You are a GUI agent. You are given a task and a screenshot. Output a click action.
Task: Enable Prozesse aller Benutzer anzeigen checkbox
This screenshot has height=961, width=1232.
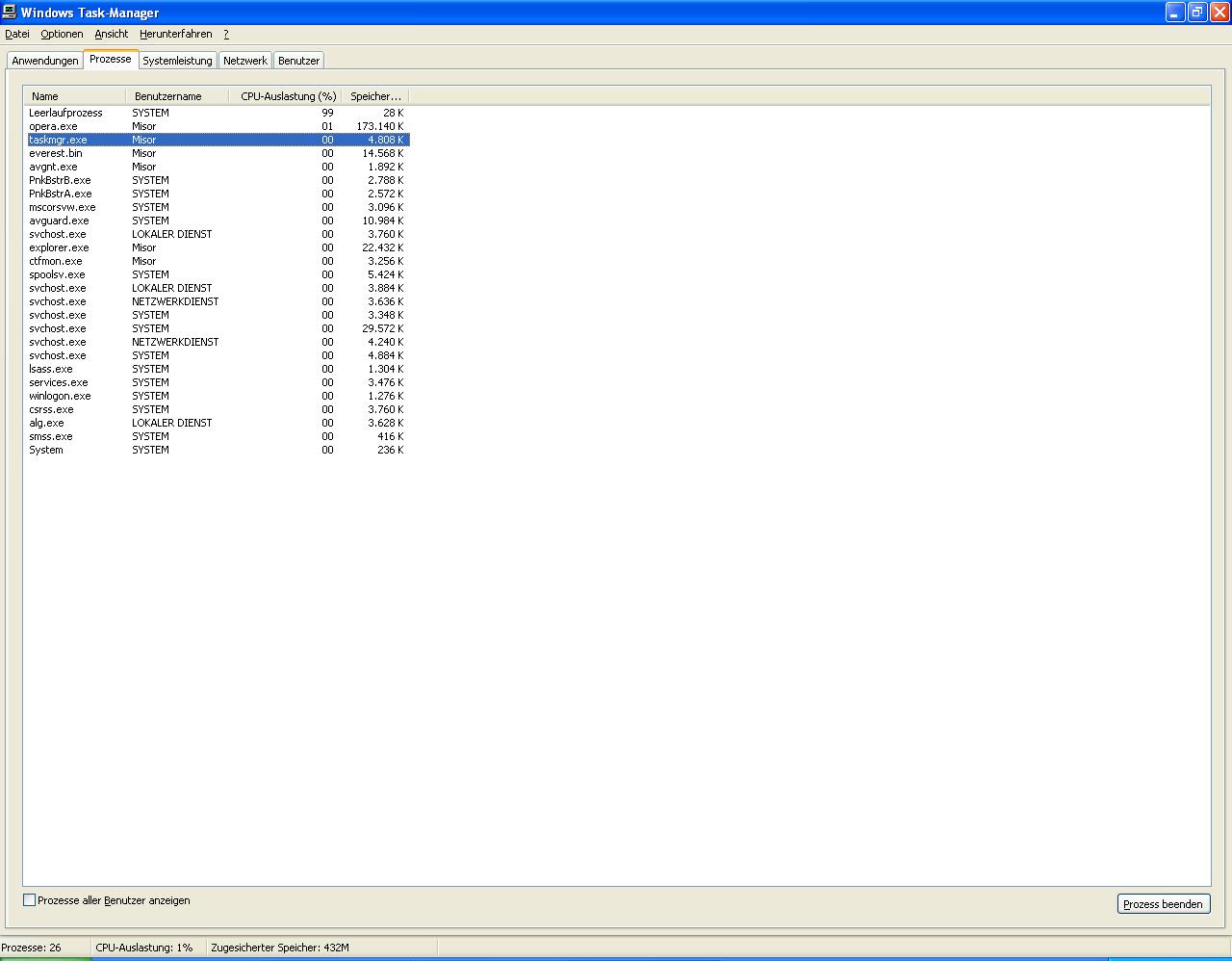coord(29,900)
